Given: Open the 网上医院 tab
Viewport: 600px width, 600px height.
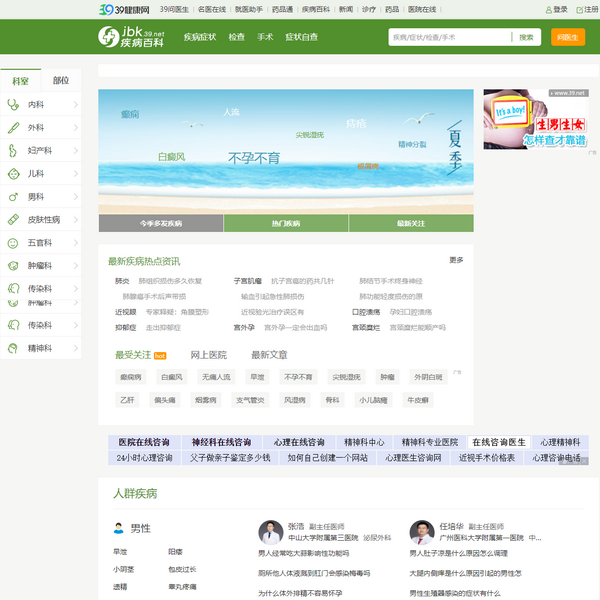Looking at the screenshot, I should click(x=209, y=355).
